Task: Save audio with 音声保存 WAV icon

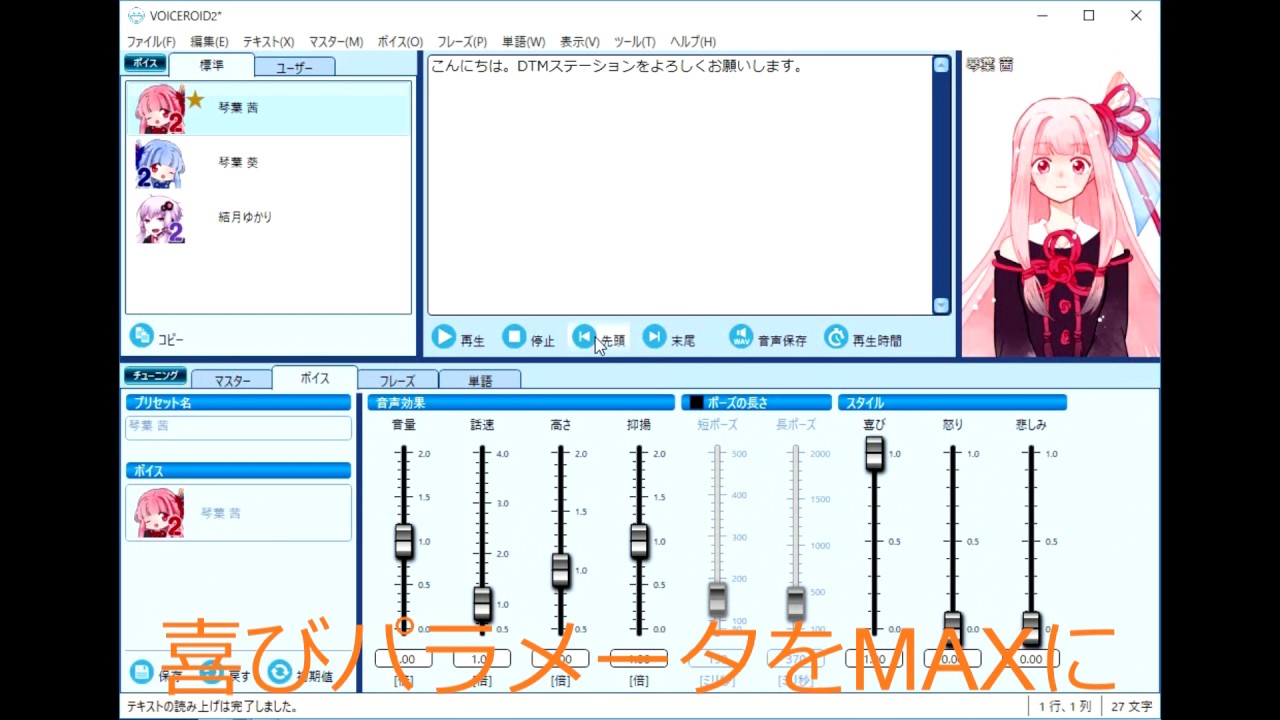Action: tap(740, 338)
